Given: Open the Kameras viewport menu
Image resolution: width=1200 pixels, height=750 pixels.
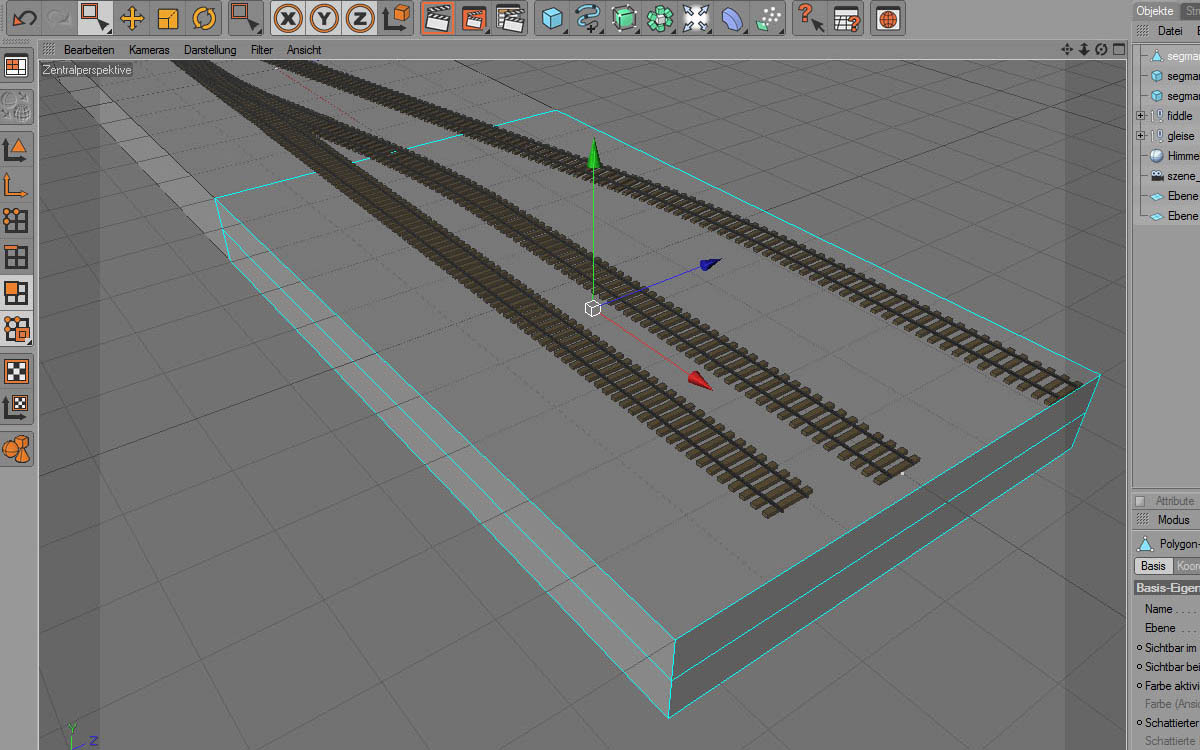Looking at the screenshot, I should 149,49.
